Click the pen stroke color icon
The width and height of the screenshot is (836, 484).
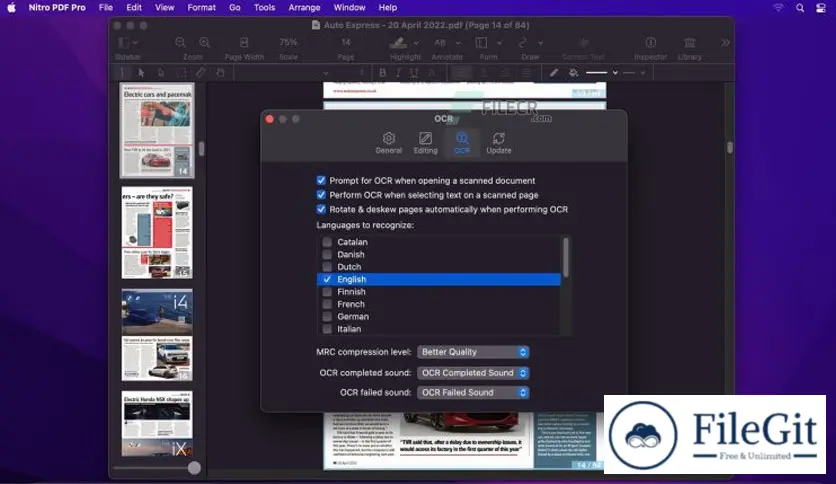click(x=554, y=73)
